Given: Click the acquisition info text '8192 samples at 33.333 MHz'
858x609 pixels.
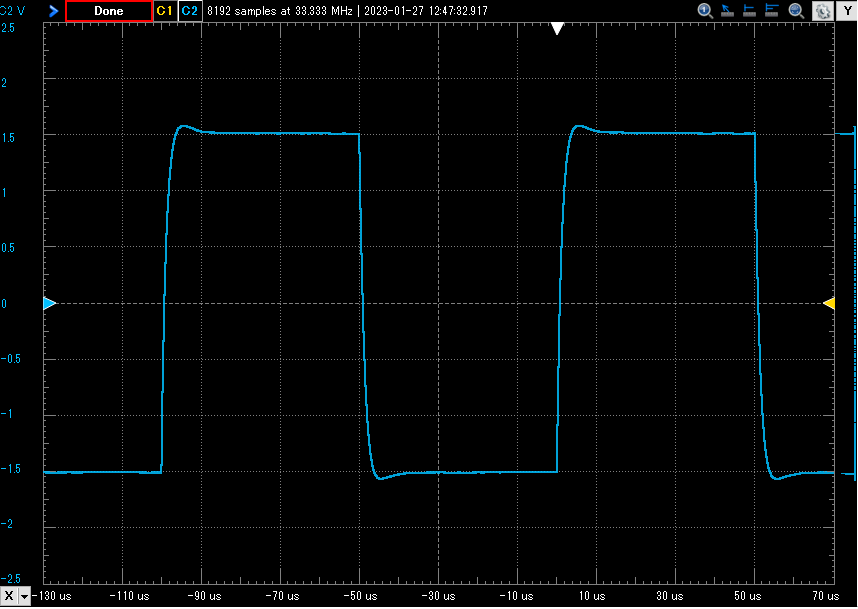Looking at the screenshot, I should click(280, 11).
